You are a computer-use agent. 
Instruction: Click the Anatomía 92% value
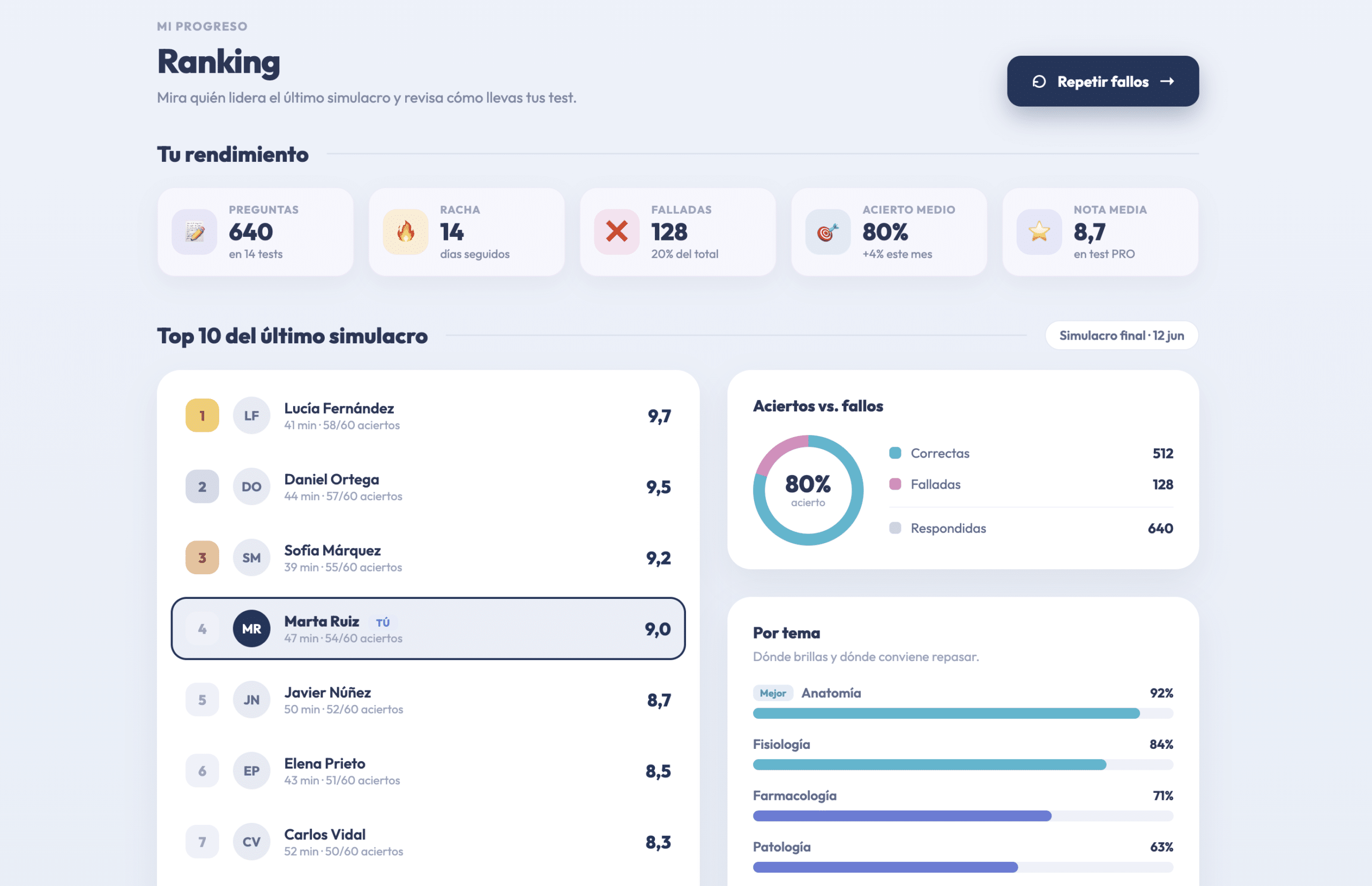pos(1161,693)
